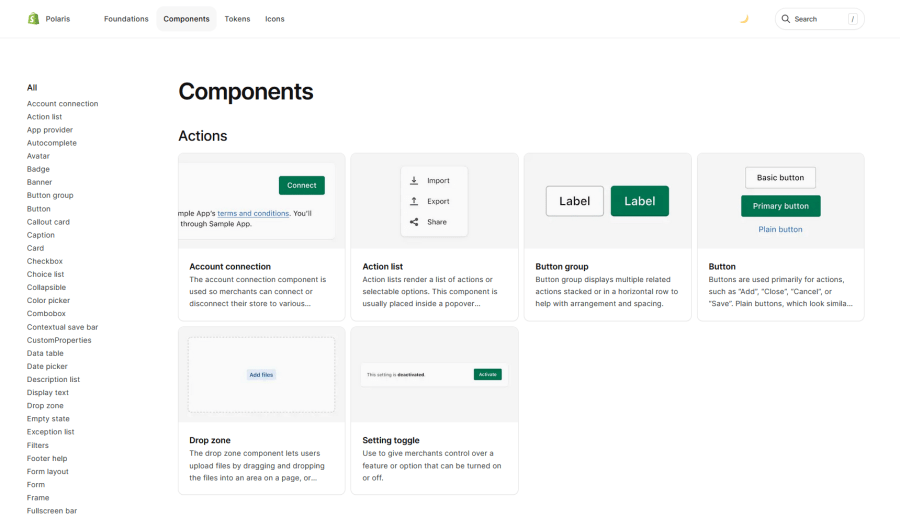Open Collapsible in the sidebar
Viewport: 900px width, 517px height.
coord(46,287)
